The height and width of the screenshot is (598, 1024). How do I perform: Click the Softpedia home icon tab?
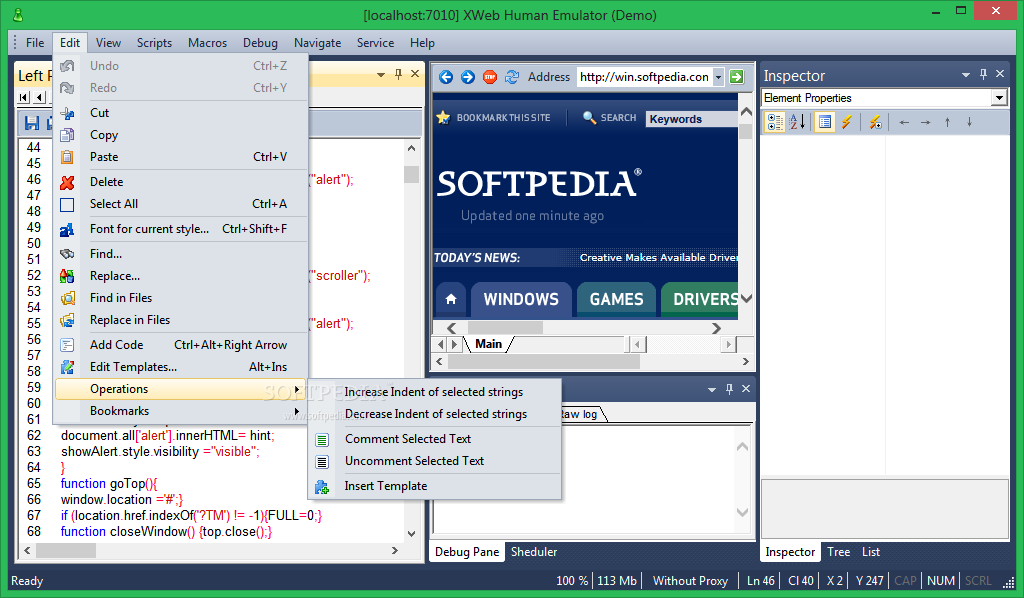click(451, 299)
